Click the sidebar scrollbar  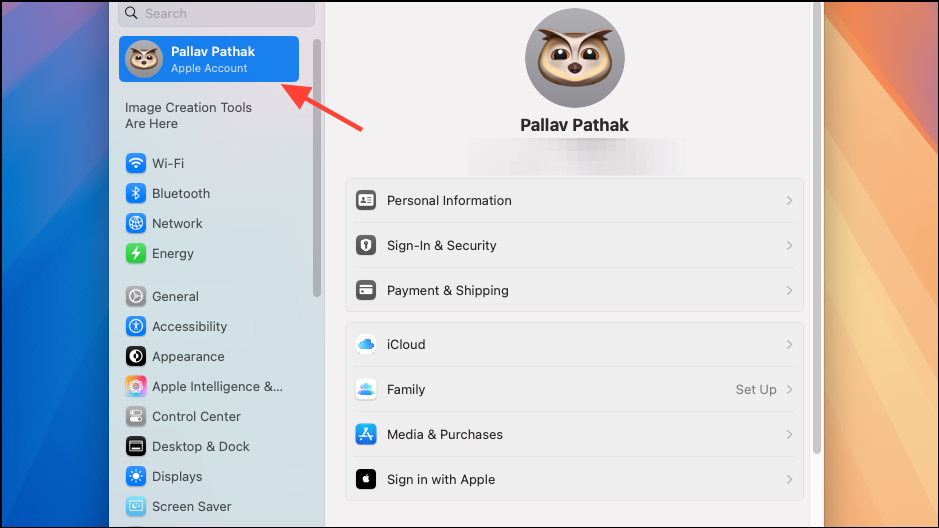tap(317, 168)
